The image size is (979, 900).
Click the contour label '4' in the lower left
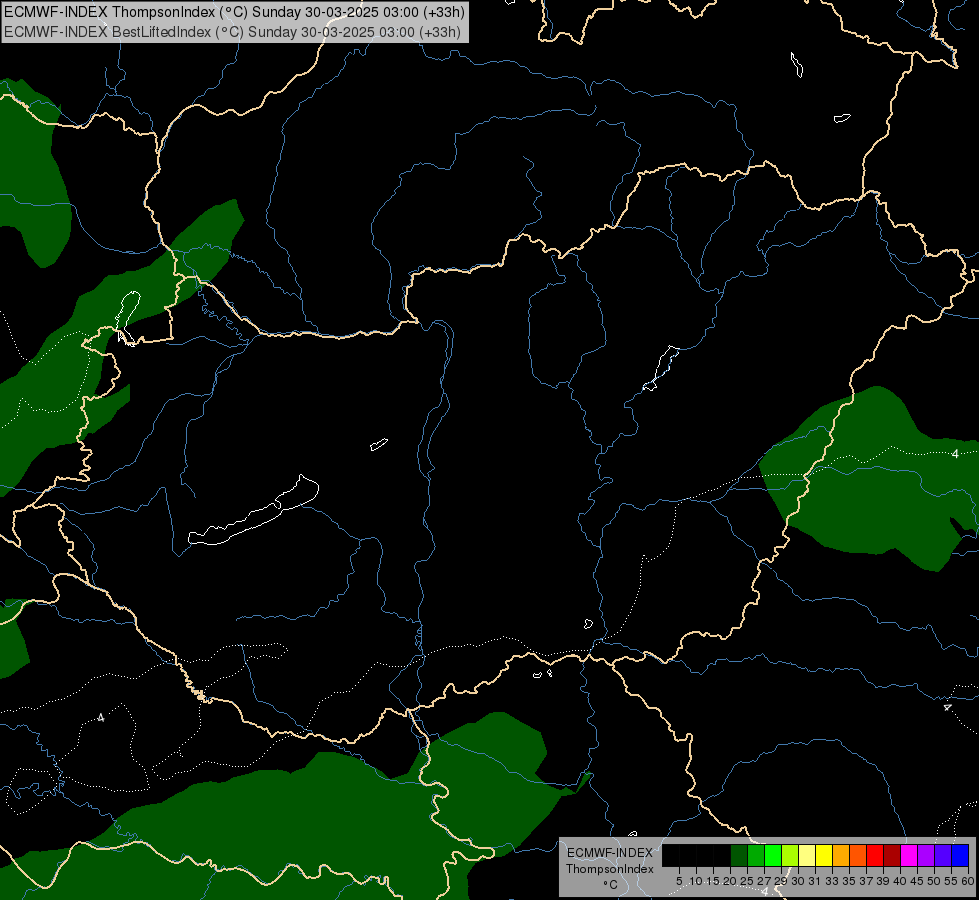point(101,718)
